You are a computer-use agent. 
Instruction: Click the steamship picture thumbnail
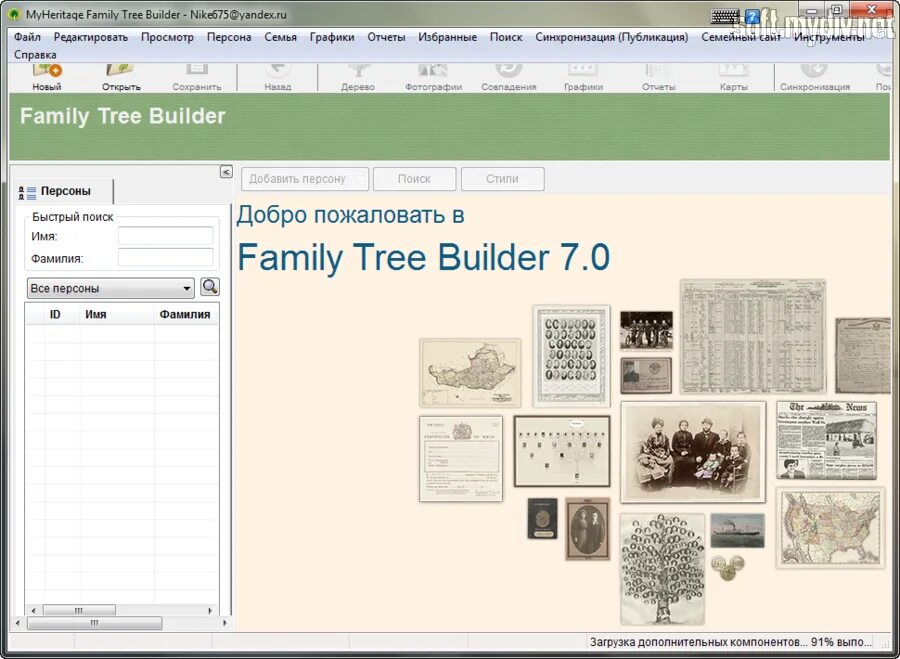point(738,530)
